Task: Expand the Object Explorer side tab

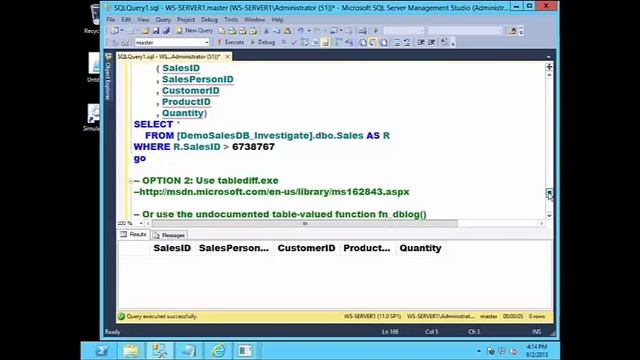Action: point(108,78)
